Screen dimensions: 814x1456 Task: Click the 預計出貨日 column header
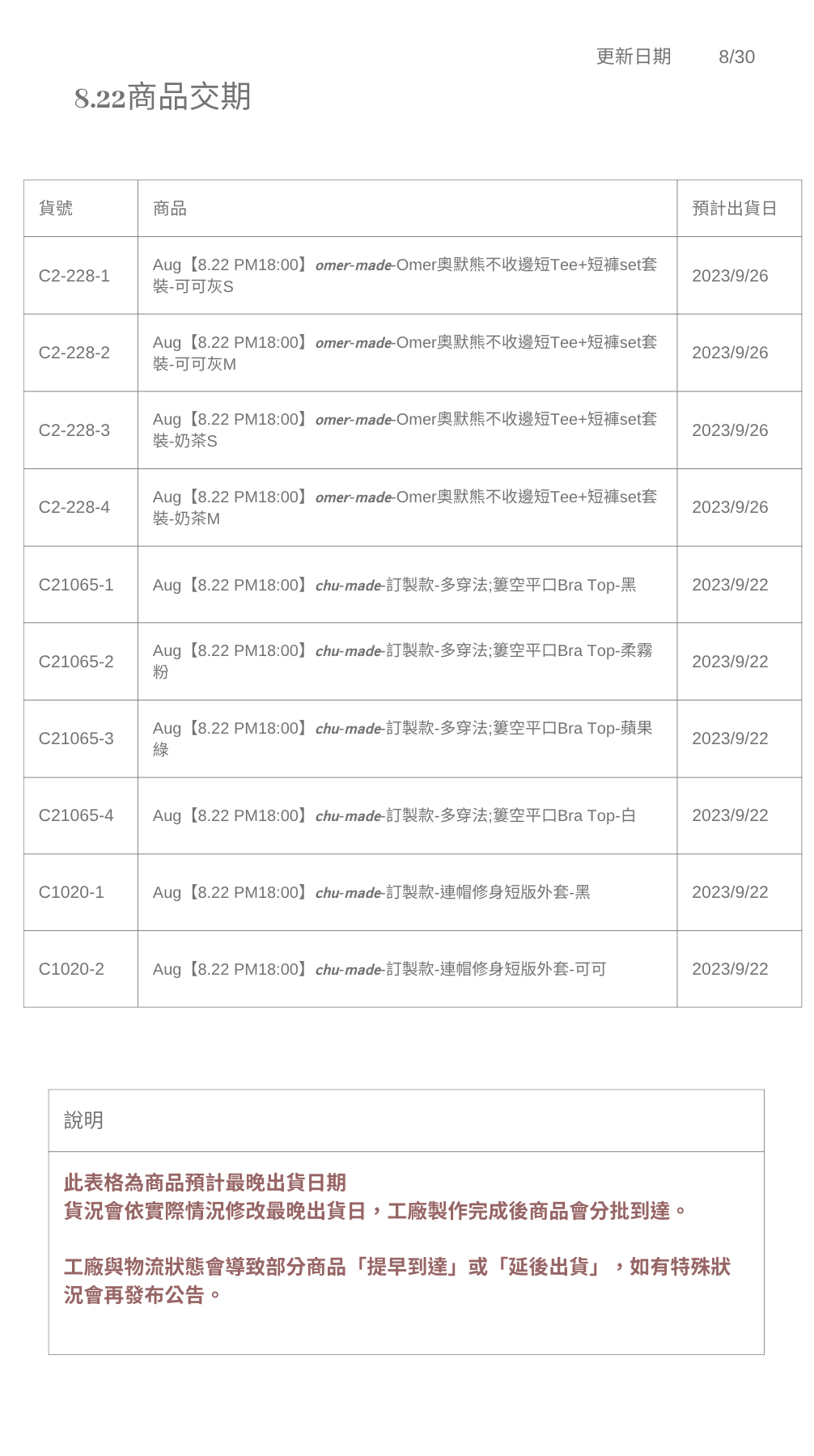pyautogui.click(x=734, y=208)
